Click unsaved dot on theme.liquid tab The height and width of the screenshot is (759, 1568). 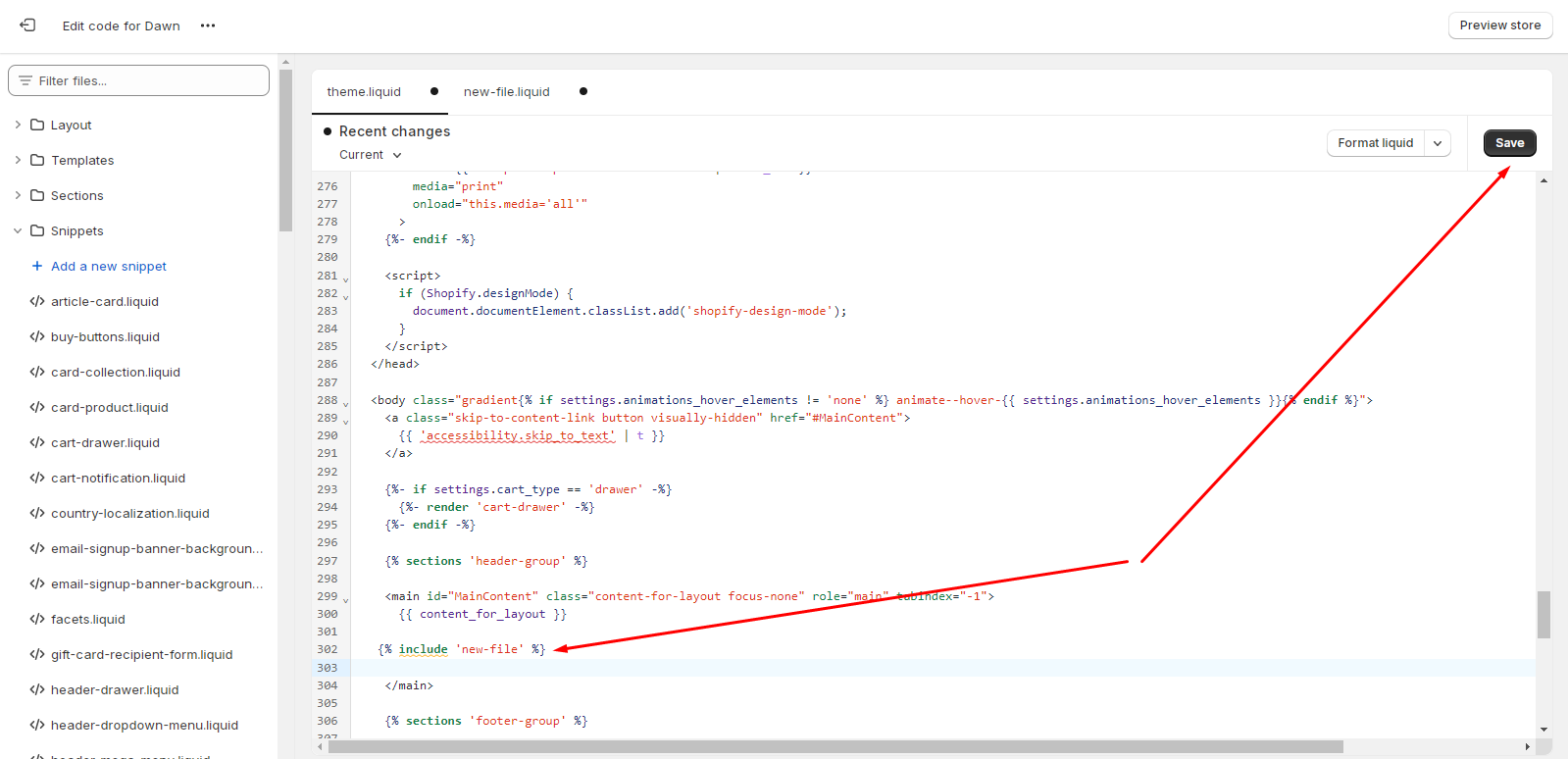pyautogui.click(x=434, y=91)
